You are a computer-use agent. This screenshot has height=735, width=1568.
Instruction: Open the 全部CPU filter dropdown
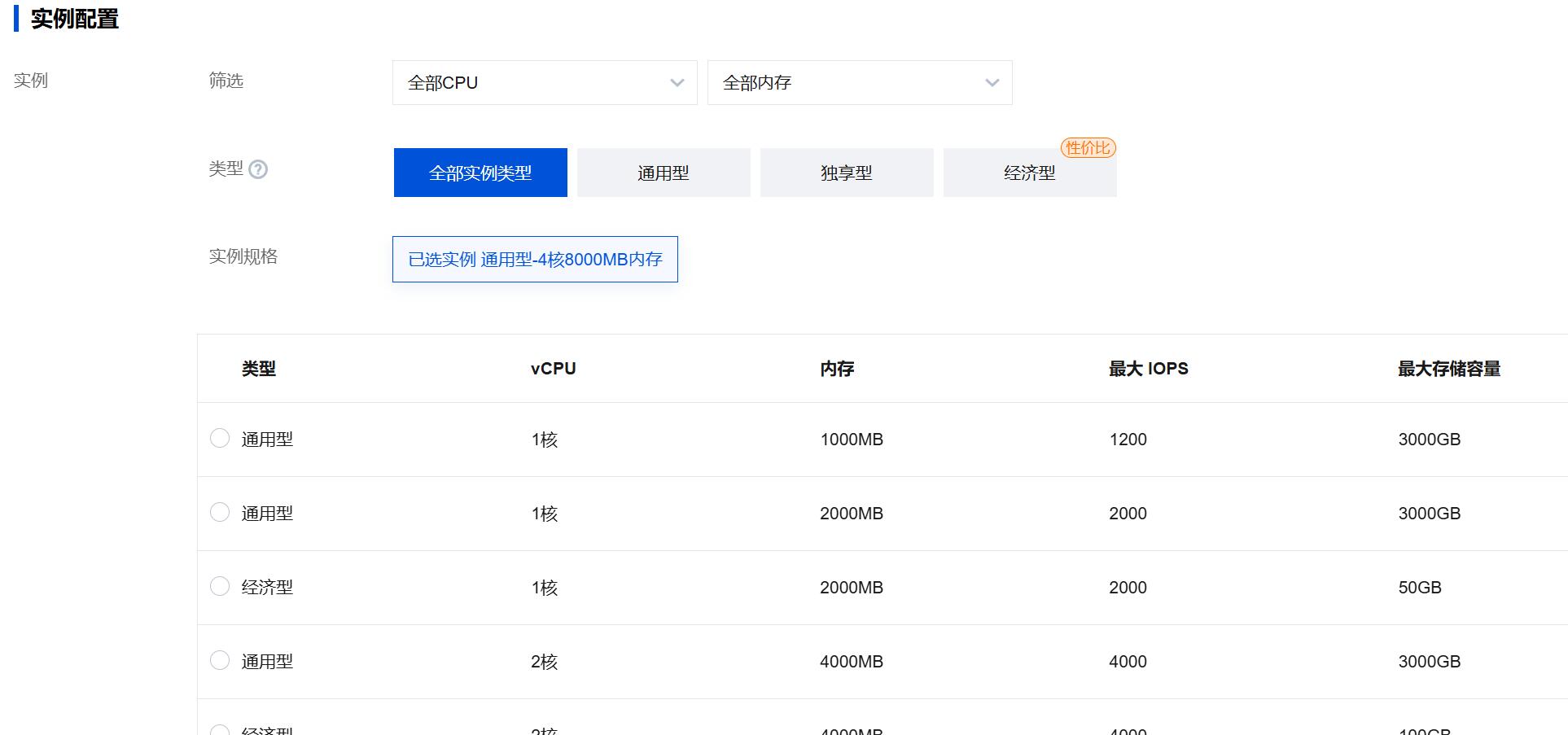pyautogui.click(x=545, y=82)
